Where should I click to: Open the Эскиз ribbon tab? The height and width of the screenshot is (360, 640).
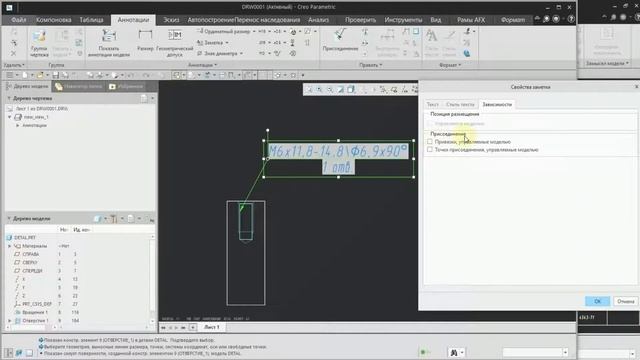coord(171,20)
